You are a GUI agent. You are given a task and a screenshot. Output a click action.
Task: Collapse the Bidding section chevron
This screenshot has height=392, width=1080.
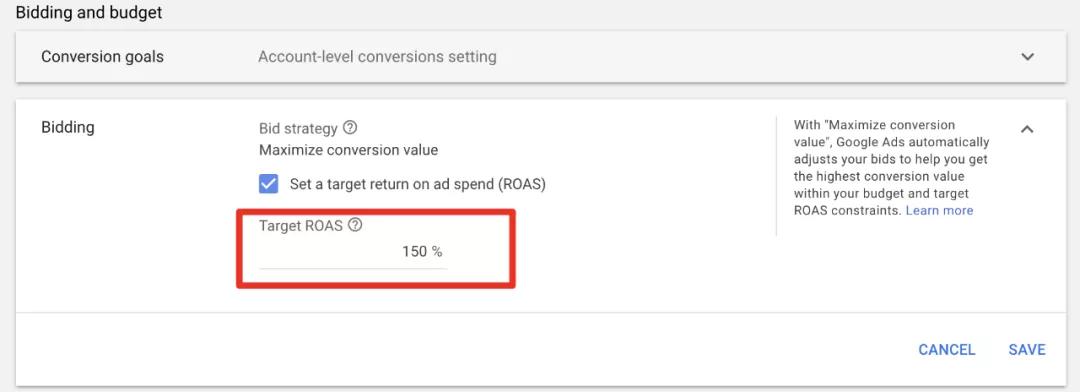(1027, 129)
